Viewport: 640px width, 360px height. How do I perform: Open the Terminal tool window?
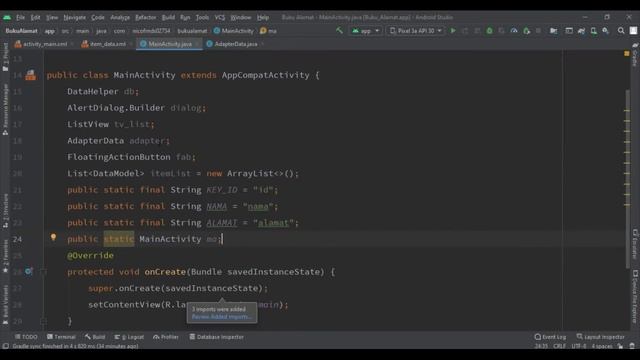[x=61, y=337]
